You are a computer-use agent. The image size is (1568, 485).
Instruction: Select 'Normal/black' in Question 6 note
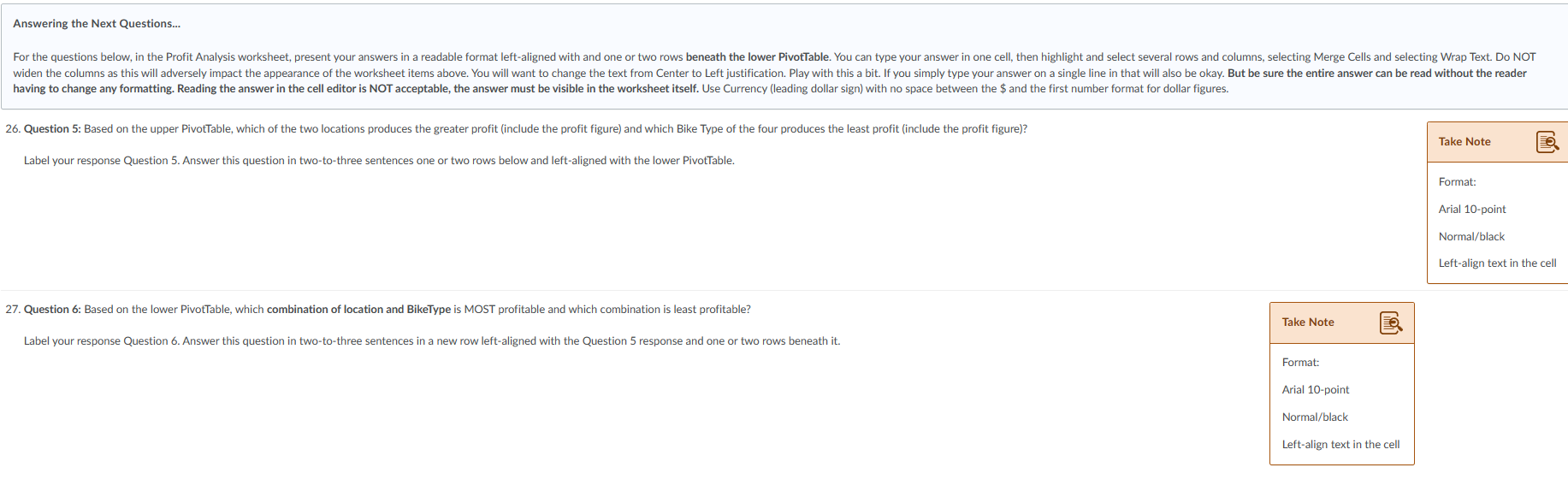[1315, 417]
